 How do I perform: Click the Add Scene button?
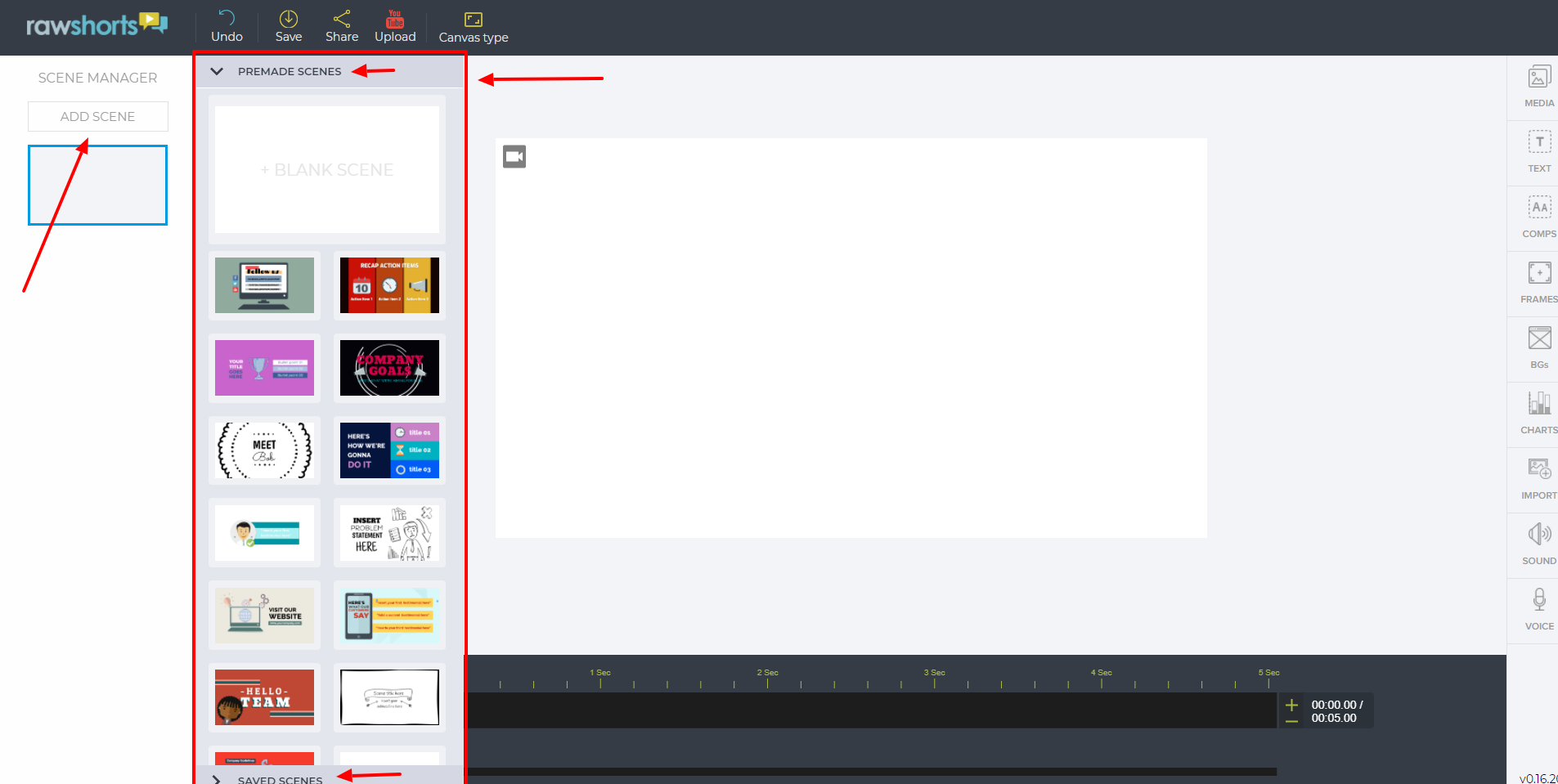(98, 116)
